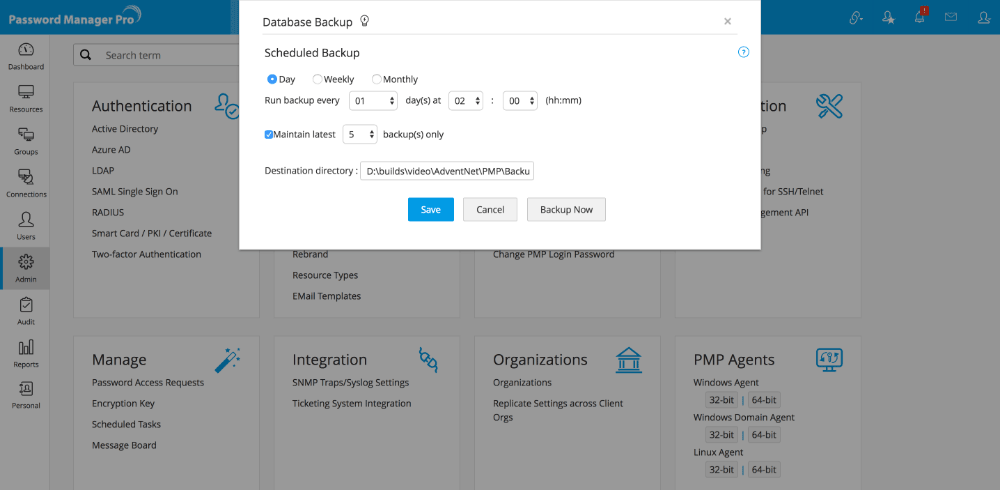This screenshot has height=490, width=1000.
Task: Open Dashboard from the sidebar
Action: pos(26,56)
